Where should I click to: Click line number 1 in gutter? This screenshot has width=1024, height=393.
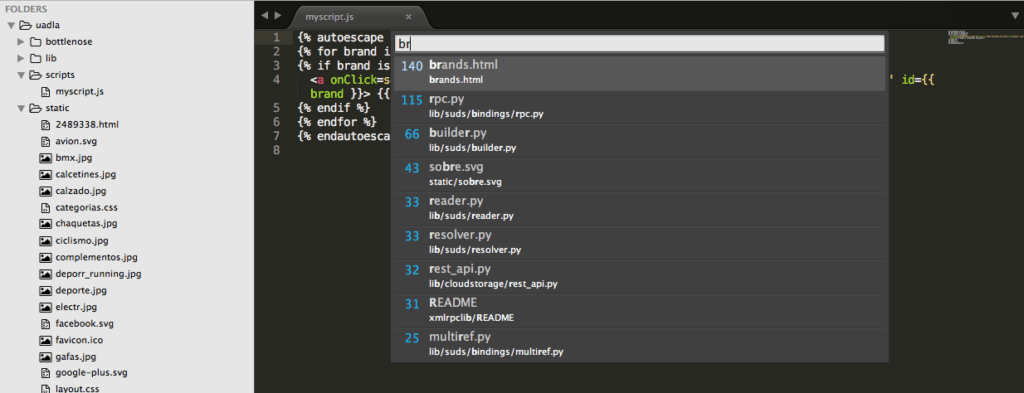click(x=277, y=37)
